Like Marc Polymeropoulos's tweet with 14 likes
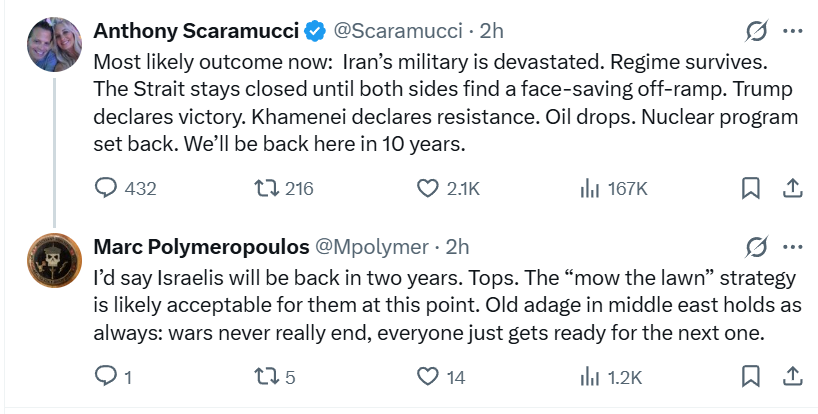The image size is (818, 414). 428,376
